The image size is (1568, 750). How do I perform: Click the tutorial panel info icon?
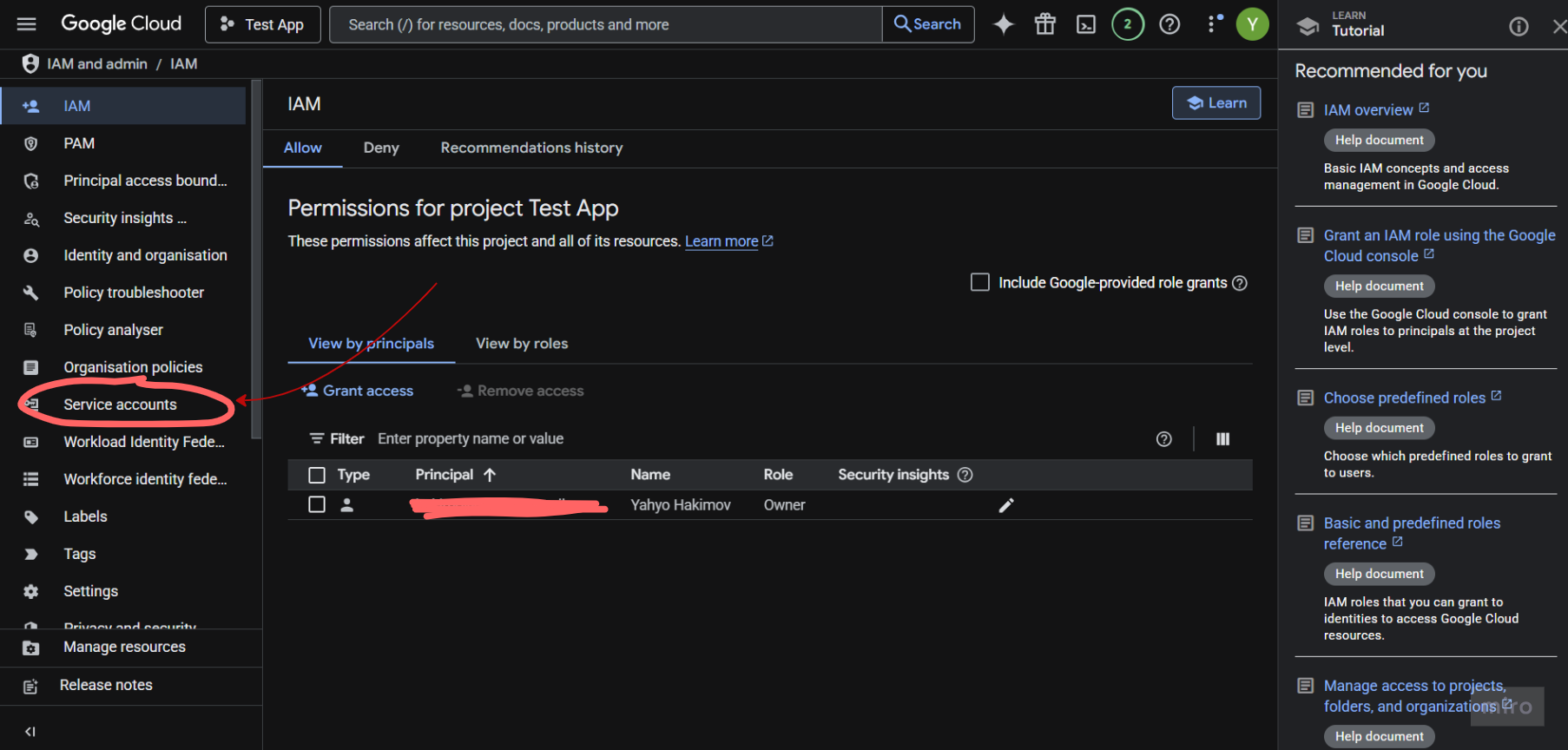click(1519, 27)
